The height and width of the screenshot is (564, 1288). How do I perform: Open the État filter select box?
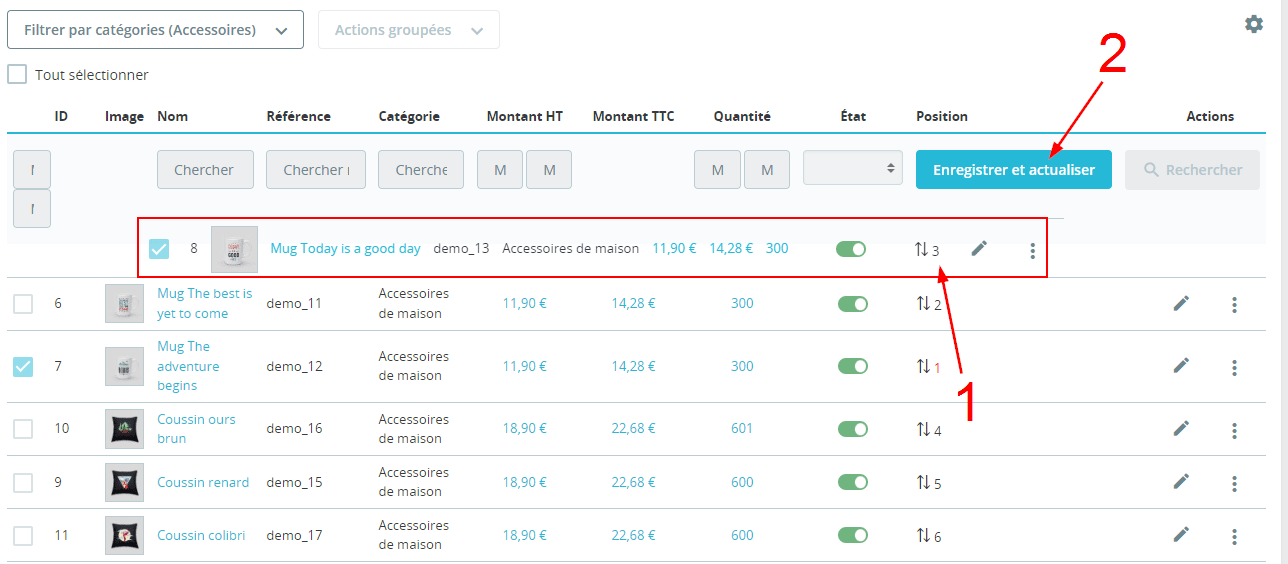(x=852, y=169)
